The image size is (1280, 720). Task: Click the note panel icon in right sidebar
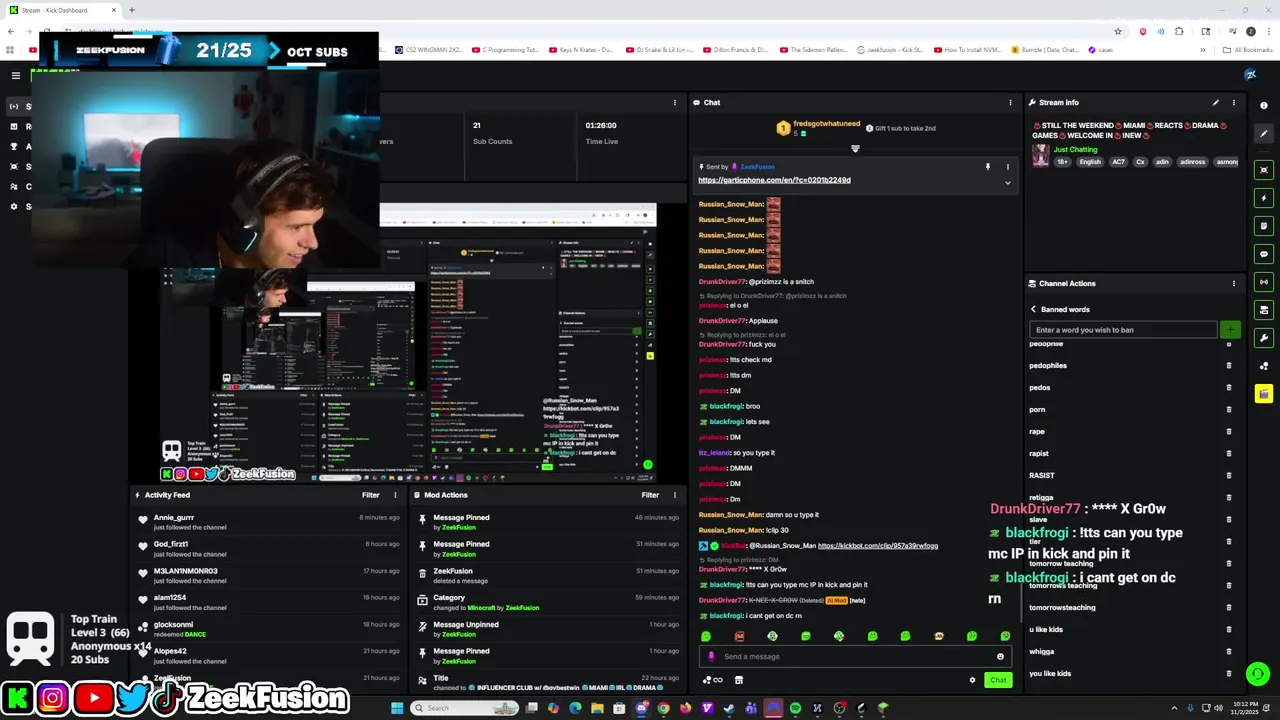pyautogui.click(x=1264, y=226)
